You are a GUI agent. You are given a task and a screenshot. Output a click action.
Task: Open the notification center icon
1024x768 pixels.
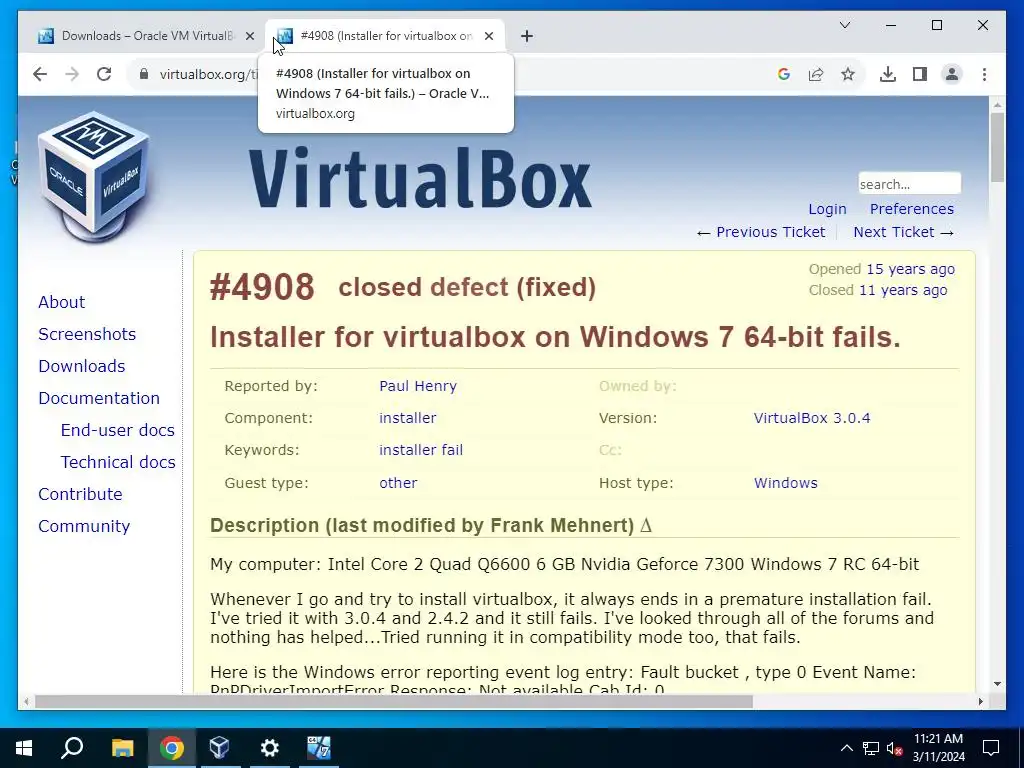click(991, 748)
